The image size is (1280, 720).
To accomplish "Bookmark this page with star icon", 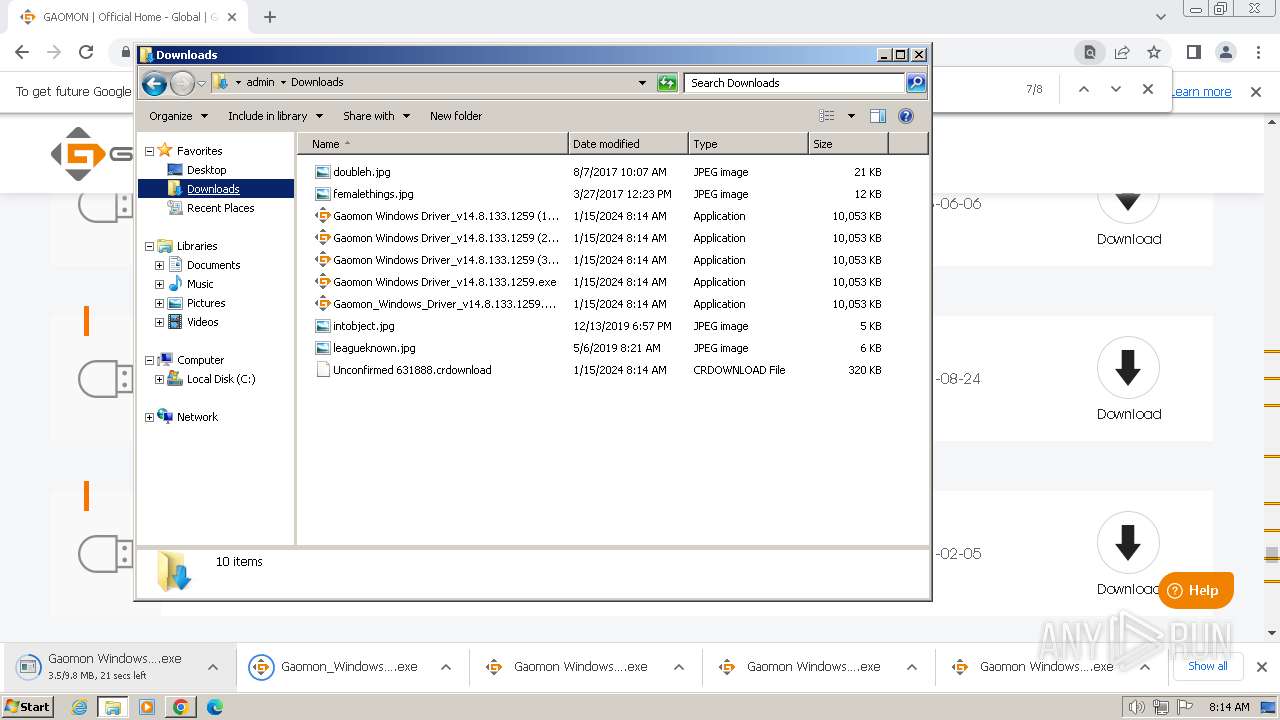I will click(x=1154, y=52).
